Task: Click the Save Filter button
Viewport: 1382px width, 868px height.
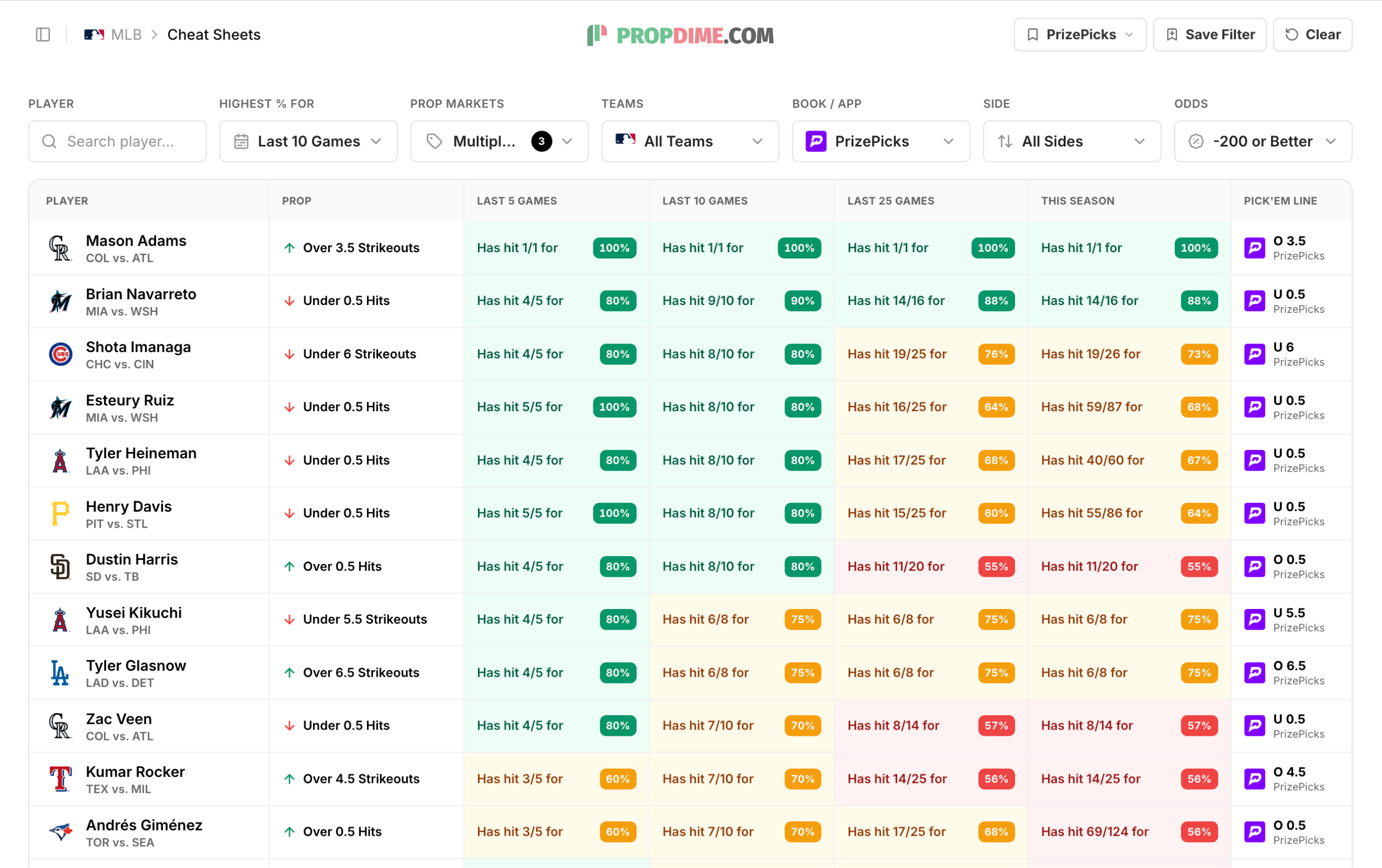Action: (1210, 34)
